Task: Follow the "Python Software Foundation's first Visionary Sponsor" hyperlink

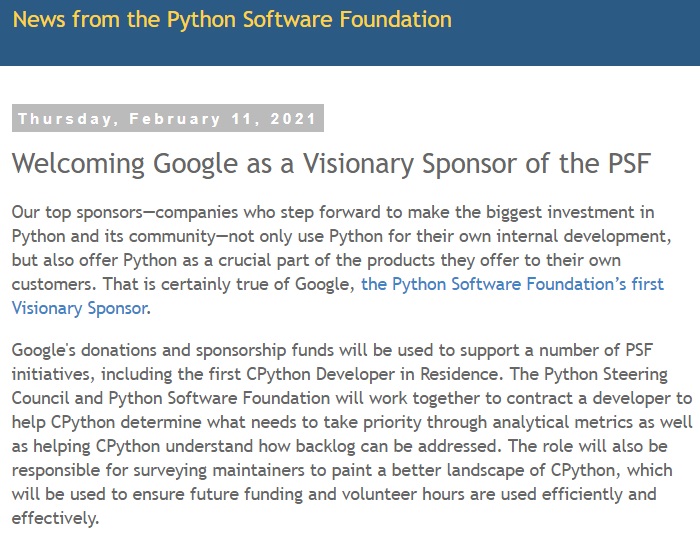Action: pyautogui.click(x=512, y=284)
